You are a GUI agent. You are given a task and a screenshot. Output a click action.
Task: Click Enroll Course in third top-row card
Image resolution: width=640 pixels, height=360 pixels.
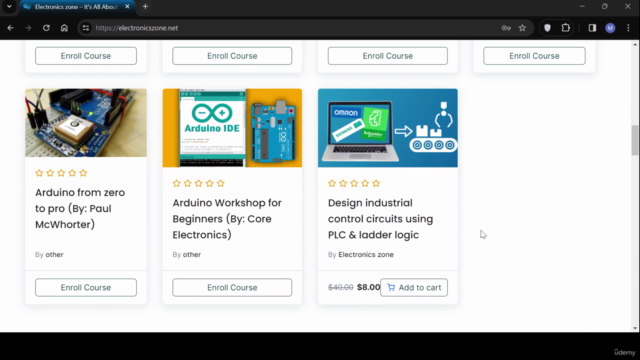click(387, 56)
